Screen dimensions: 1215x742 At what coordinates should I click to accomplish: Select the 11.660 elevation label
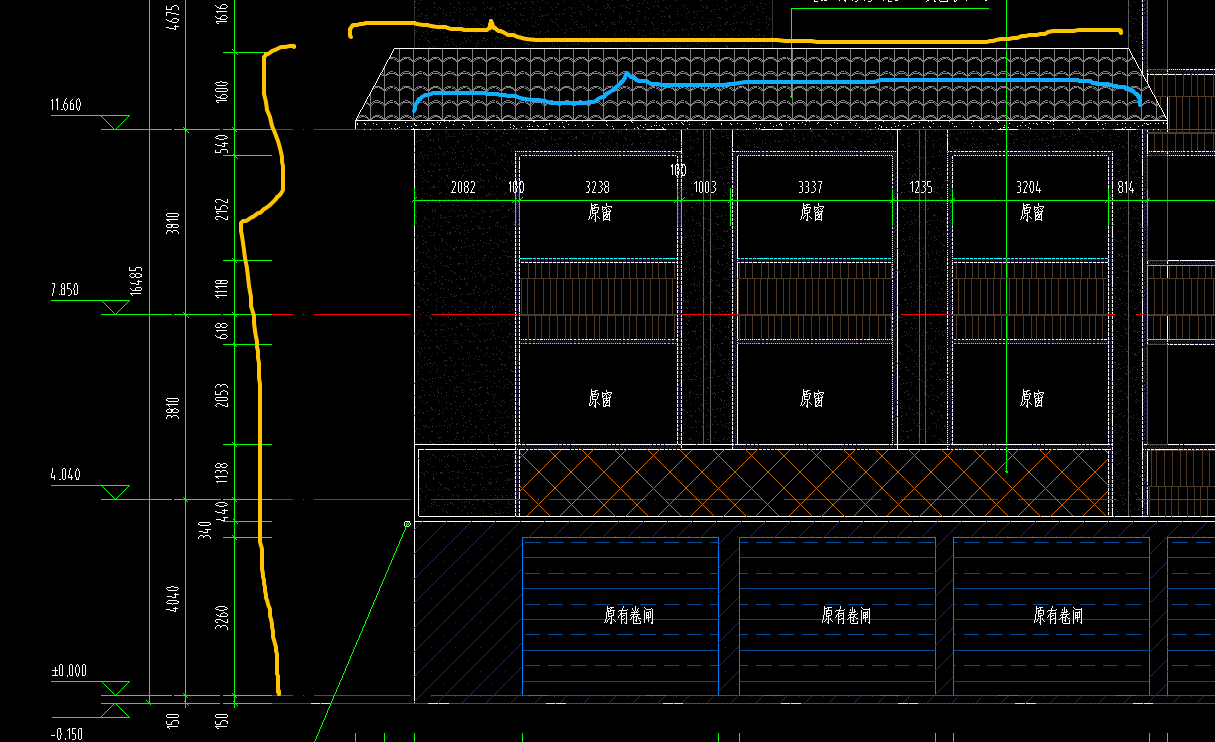click(66, 105)
